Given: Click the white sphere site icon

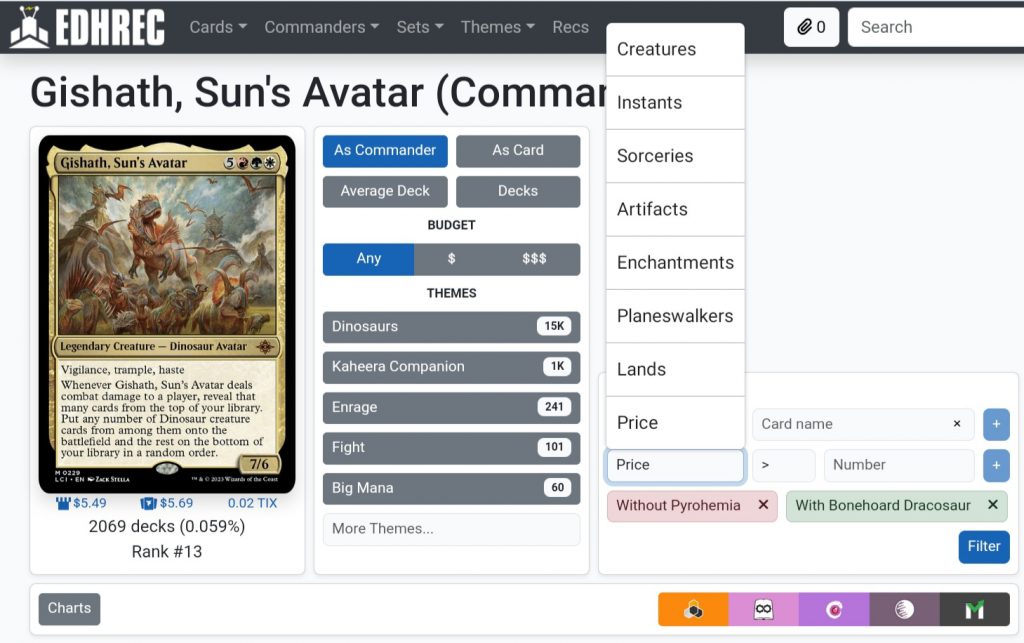Looking at the screenshot, I should coord(904,608).
